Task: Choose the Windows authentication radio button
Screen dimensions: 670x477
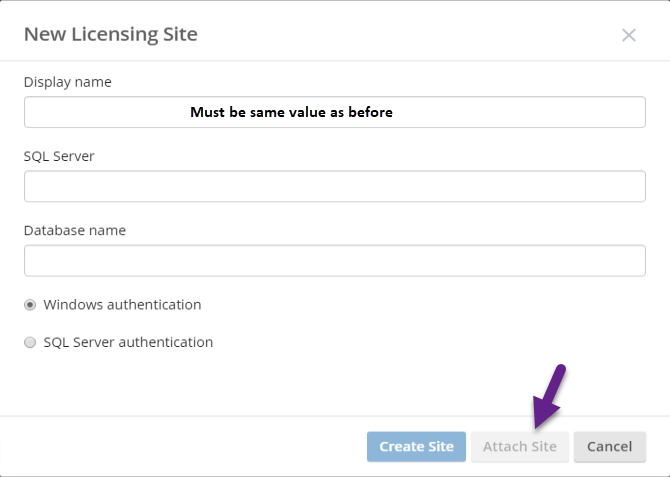Action: [x=30, y=305]
